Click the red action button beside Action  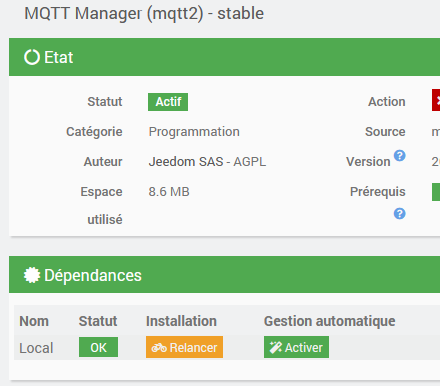(436, 100)
